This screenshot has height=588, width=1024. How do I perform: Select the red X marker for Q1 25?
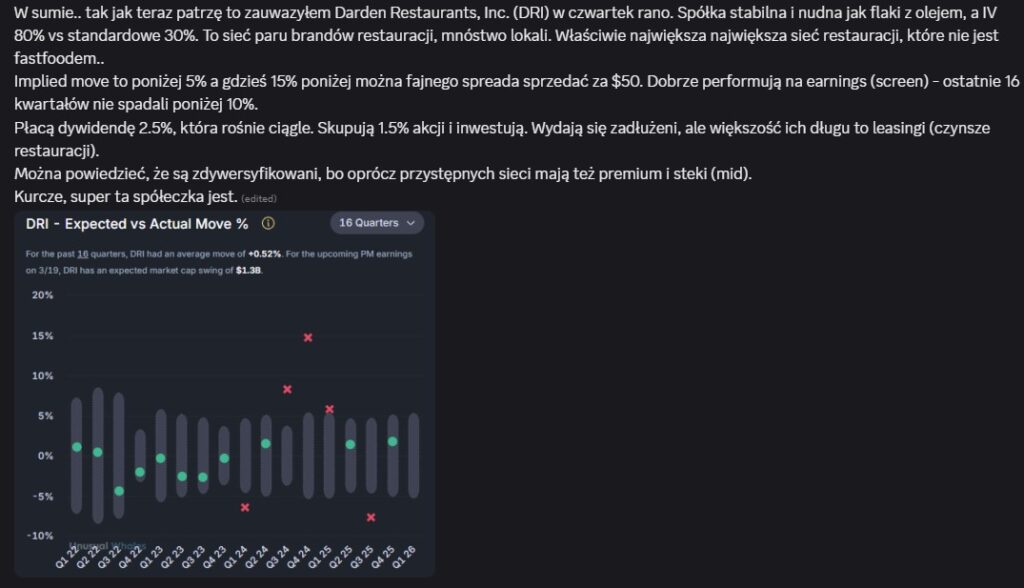(329, 409)
